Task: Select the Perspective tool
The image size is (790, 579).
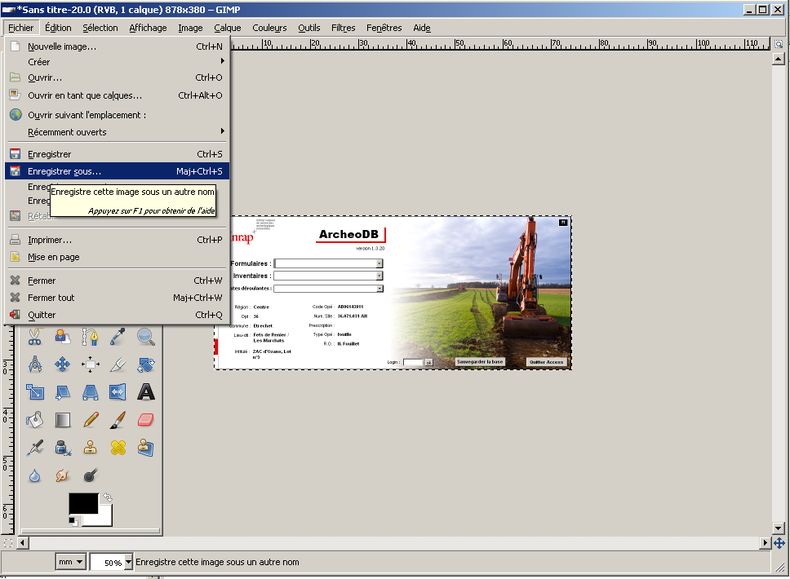Action: tap(90, 392)
